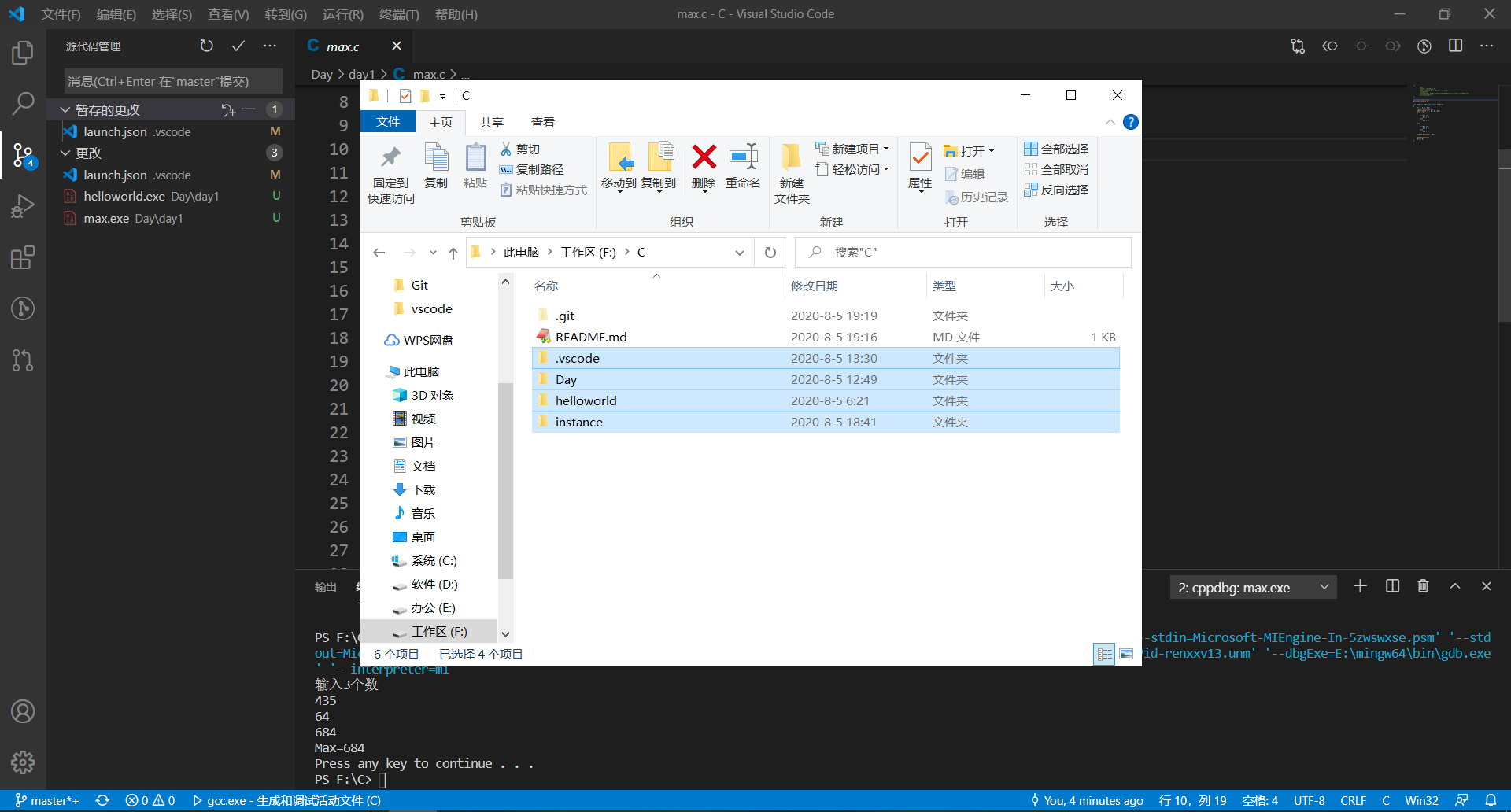Open History in the Explorer ribbon
This screenshot has width=1511, height=812.
click(977, 197)
